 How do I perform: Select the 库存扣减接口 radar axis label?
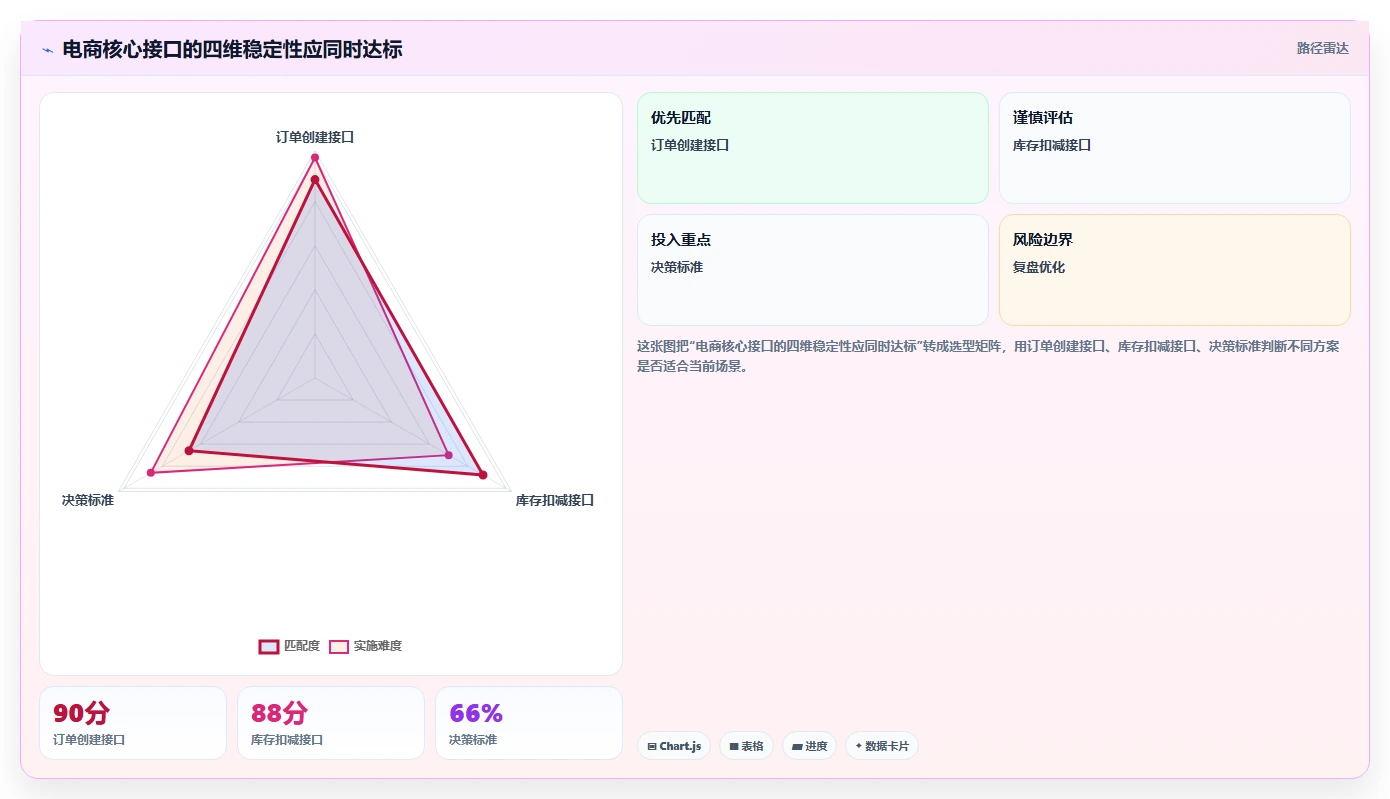[x=555, y=500]
